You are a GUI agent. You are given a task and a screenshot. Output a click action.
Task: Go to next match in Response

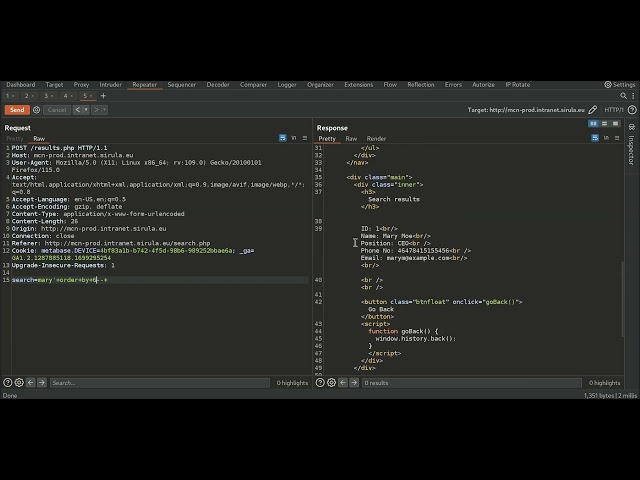click(x=354, y=383)
